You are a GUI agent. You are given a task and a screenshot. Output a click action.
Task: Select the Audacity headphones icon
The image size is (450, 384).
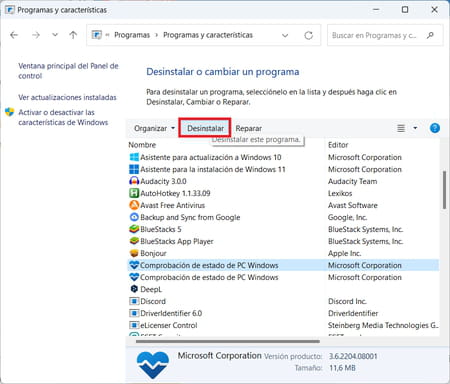pos(134,181)
